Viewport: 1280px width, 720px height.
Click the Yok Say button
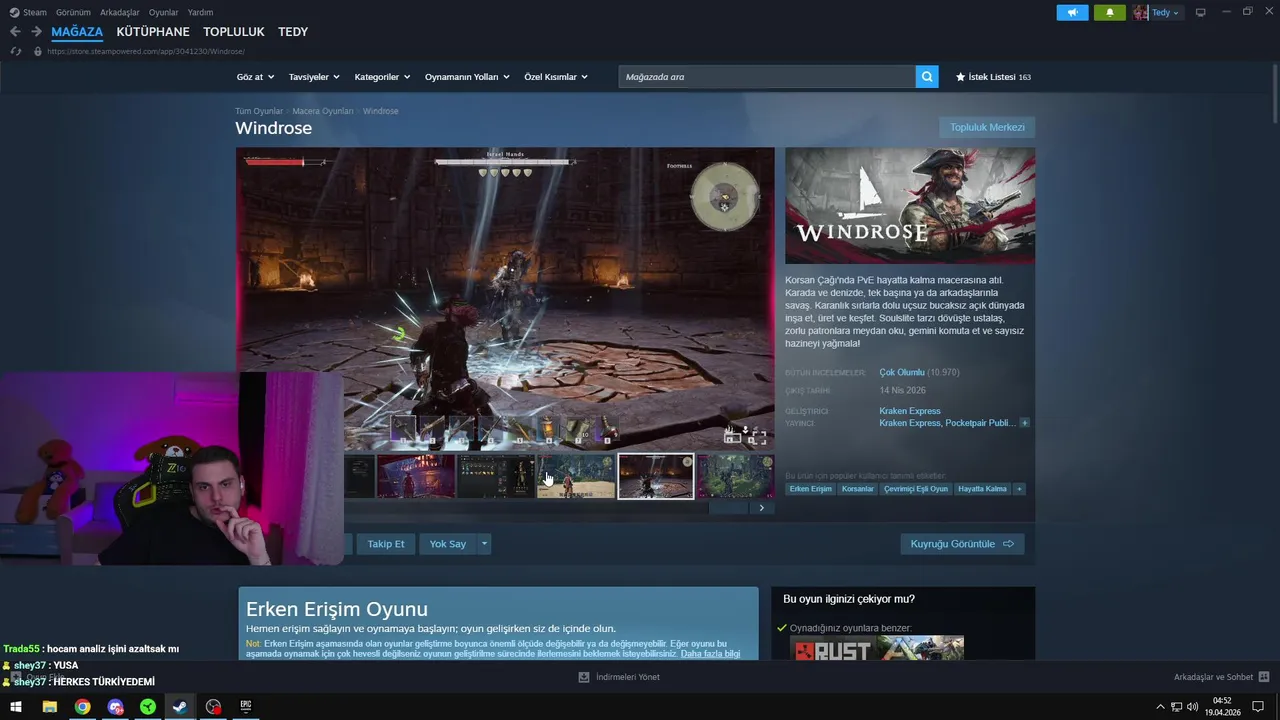[x=448, y=544]
